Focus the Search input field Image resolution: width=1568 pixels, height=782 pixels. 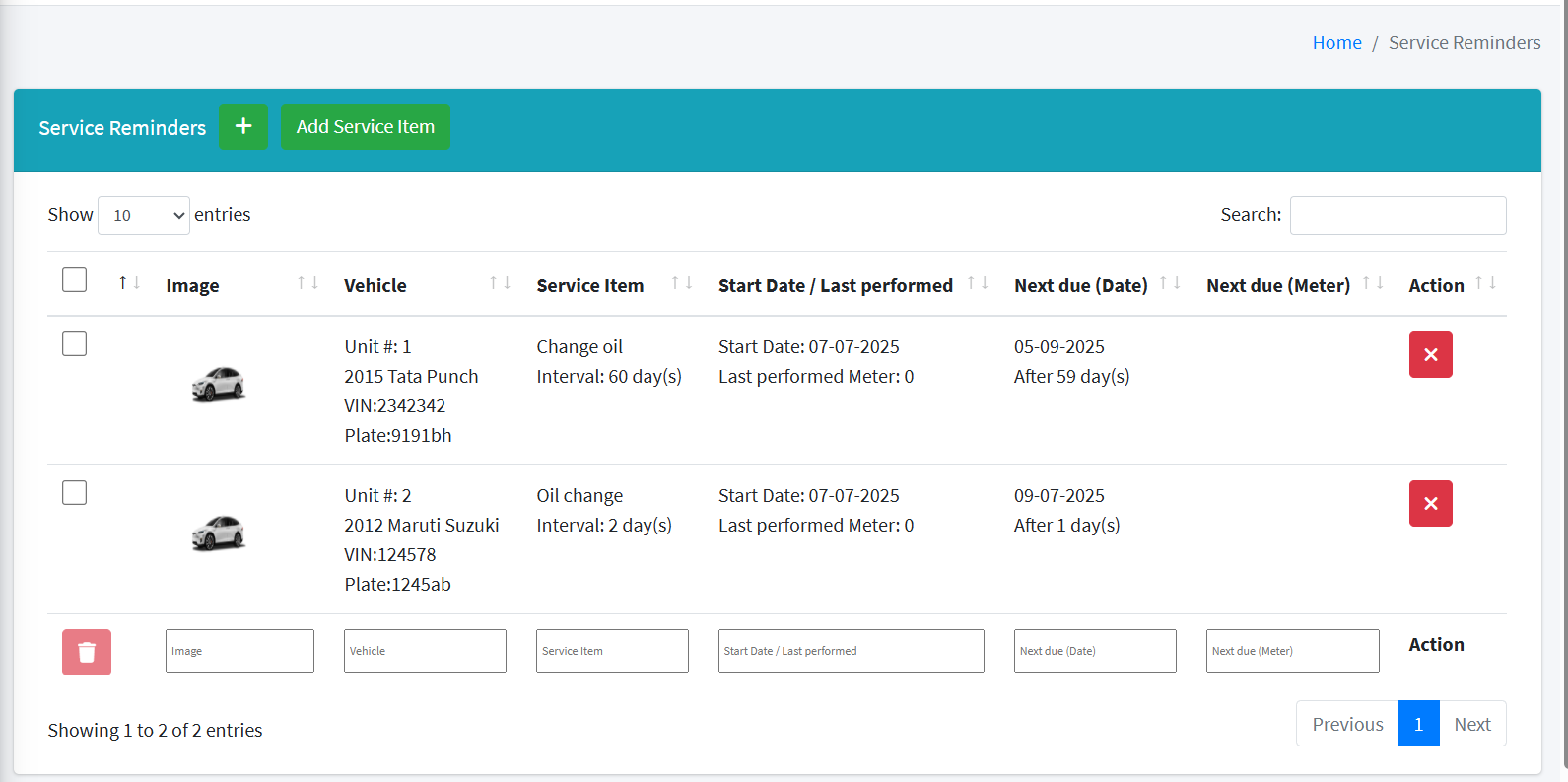pyautogui.click(x=1398, y=215)
